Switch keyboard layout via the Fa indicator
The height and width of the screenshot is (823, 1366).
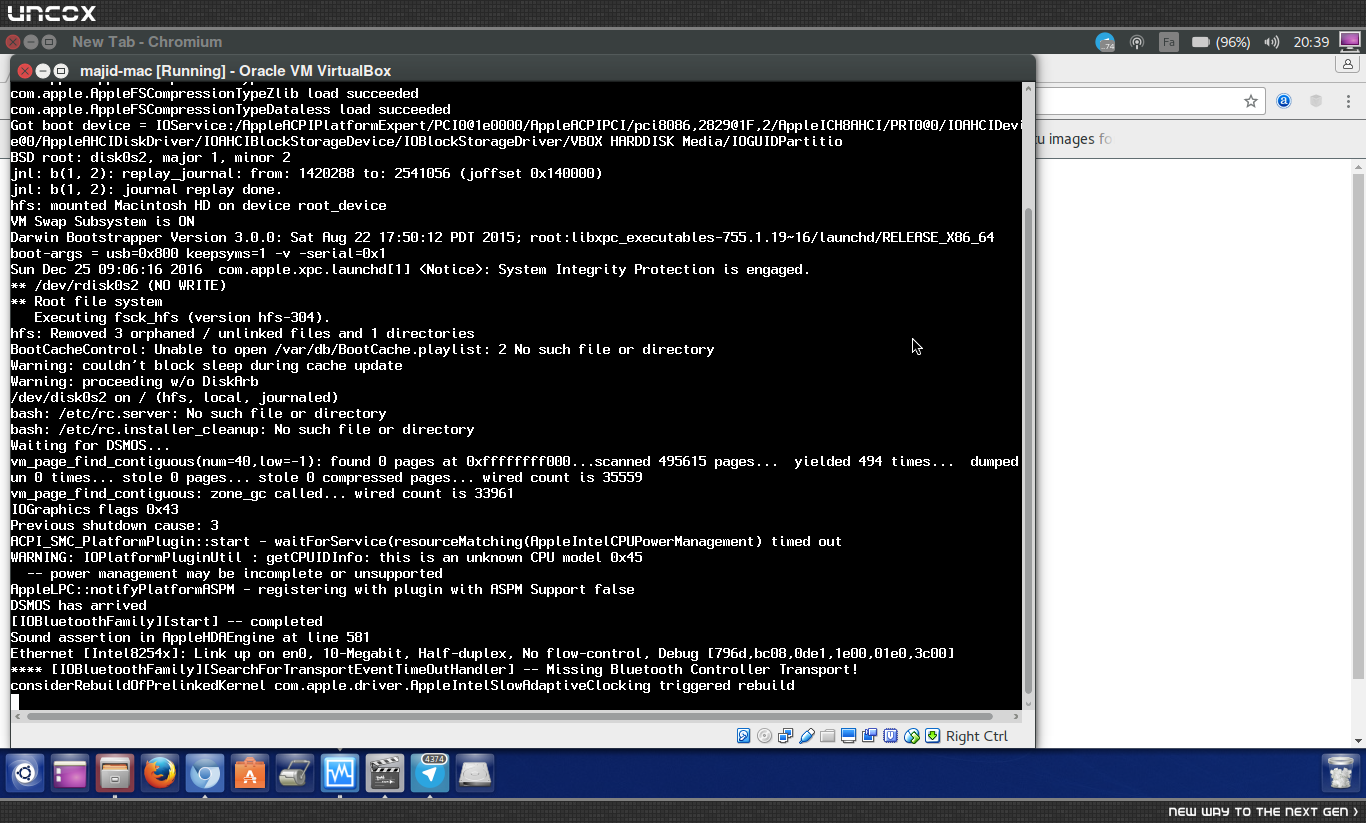click(1168, 42)
